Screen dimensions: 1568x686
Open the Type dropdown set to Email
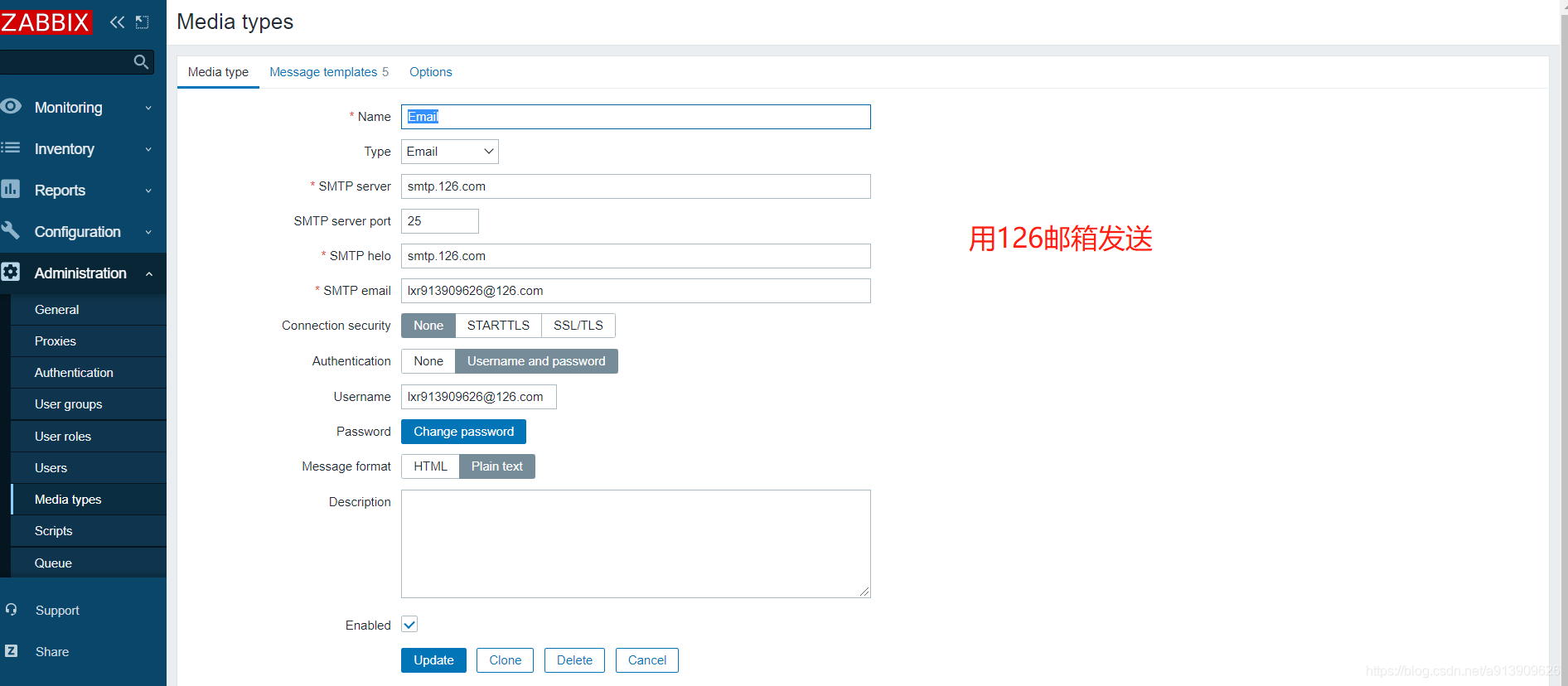coord(450,152)
